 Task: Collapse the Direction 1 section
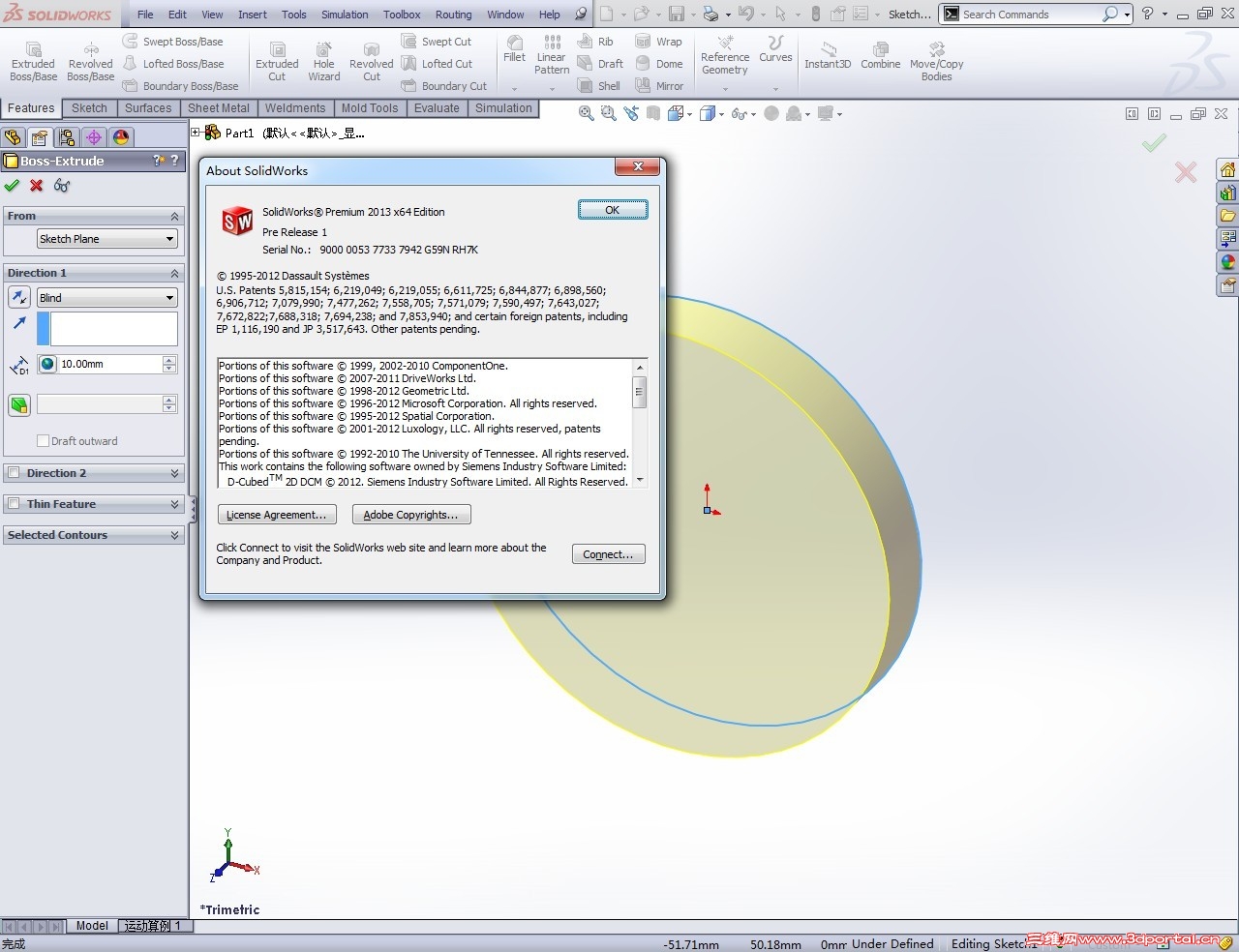pos(175,274)
